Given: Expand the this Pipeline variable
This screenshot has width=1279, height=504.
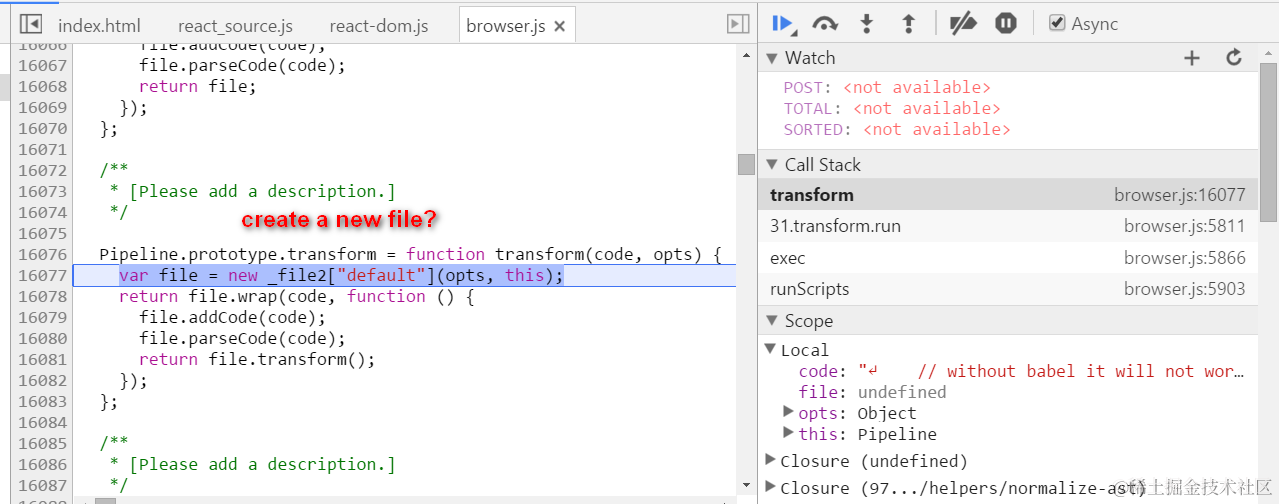Looking at the screenshot, I should tap(789, 433).
